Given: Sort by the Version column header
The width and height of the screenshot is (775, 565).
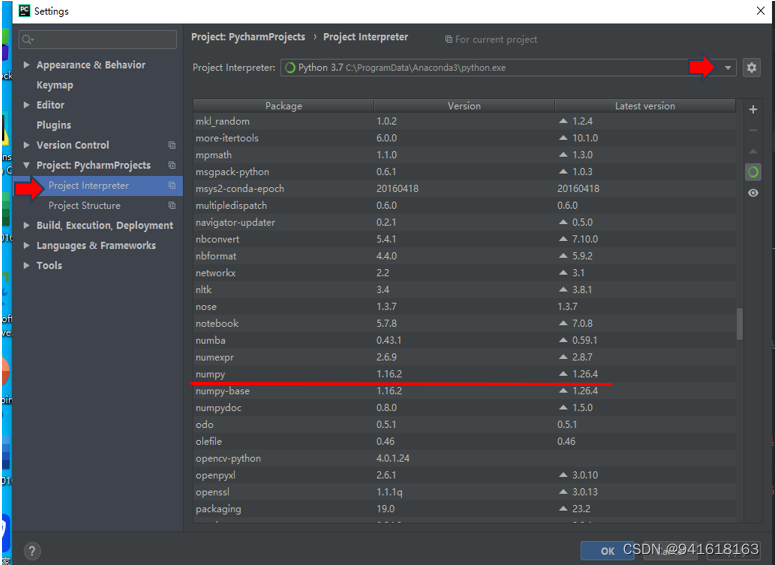Looking at the screenshot, I should point(464,106).
